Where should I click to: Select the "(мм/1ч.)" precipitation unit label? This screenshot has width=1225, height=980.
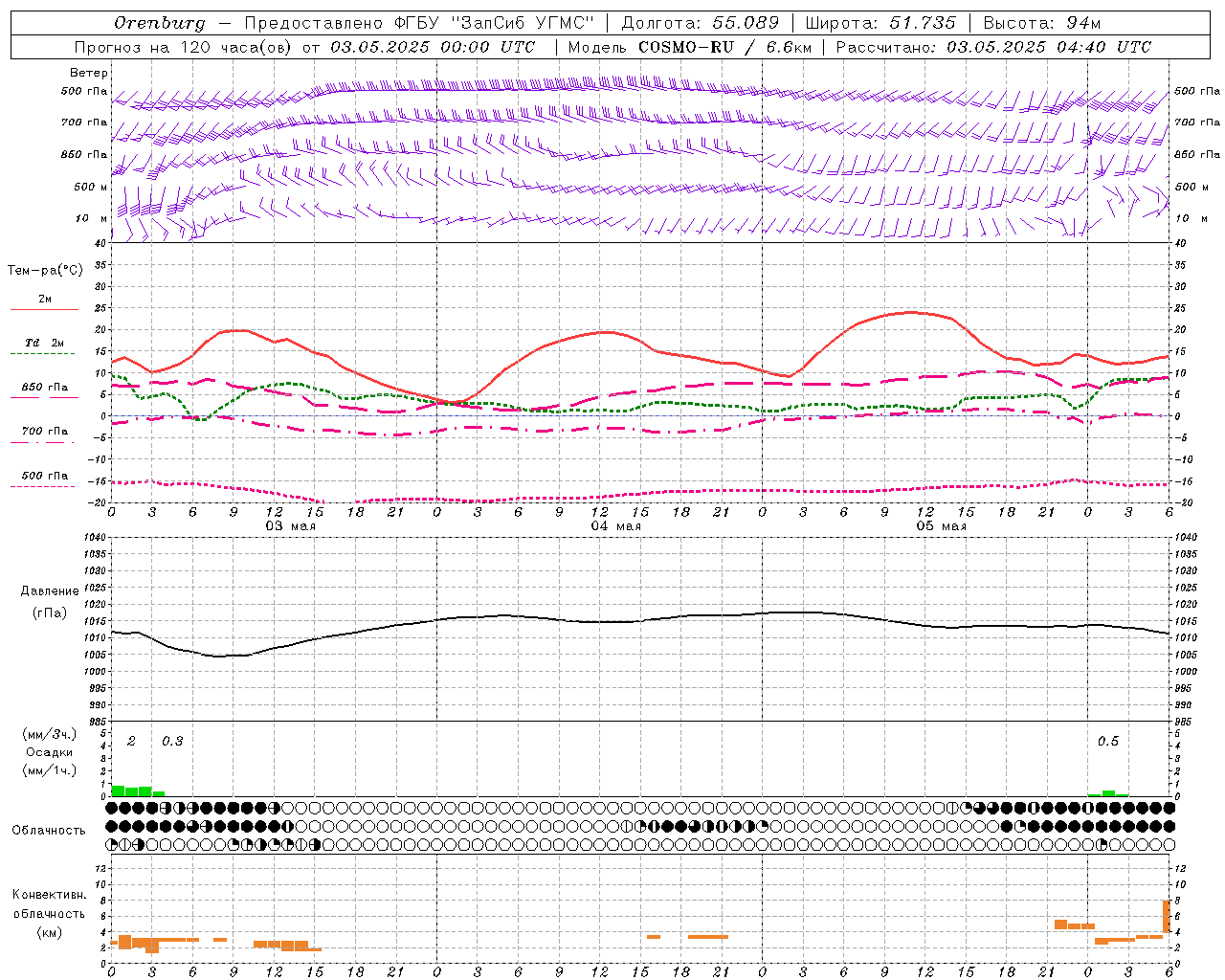(x=49, y=770)
